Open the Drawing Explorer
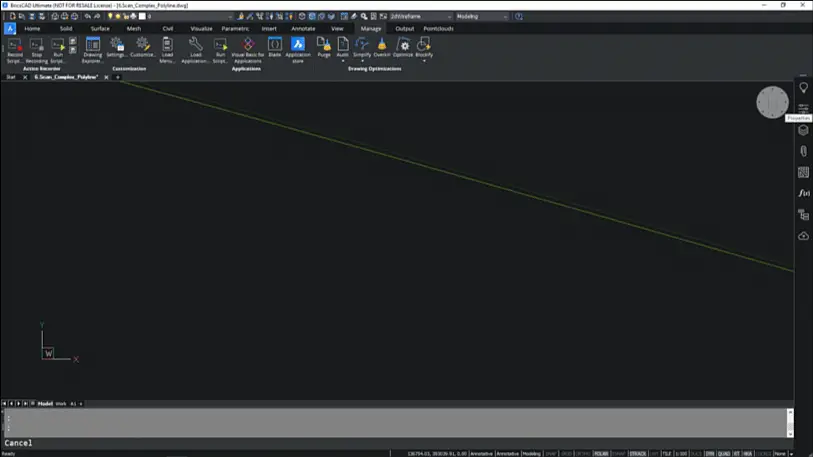This screenshot has width=813, height=457. click(x=93, y=50)
